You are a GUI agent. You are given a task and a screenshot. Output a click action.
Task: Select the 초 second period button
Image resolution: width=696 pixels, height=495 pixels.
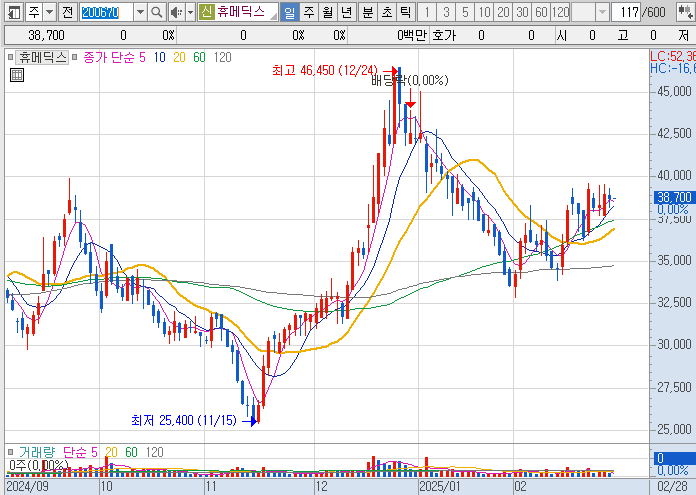click(x=387, y=12)
